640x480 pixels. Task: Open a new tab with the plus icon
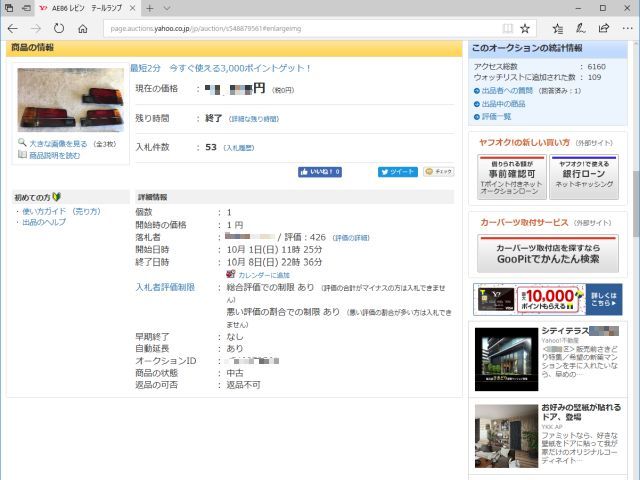coord(150,8)
